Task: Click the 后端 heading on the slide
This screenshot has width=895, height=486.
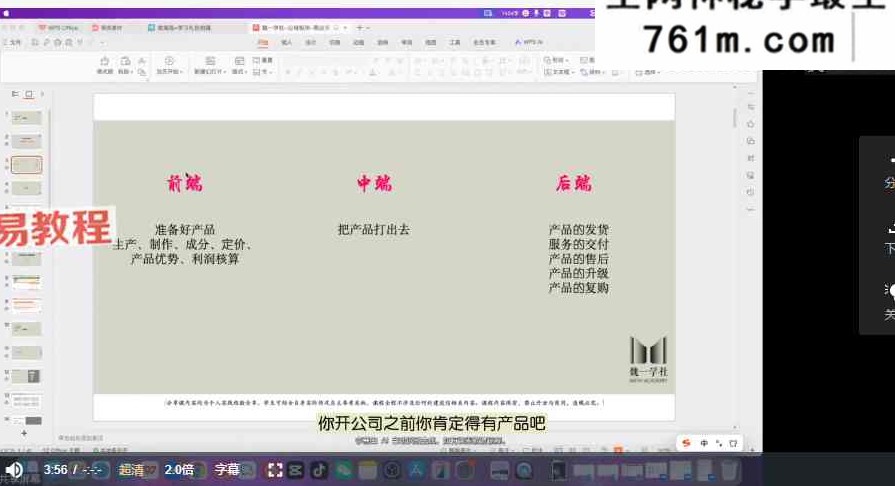Action: [574, 183]
